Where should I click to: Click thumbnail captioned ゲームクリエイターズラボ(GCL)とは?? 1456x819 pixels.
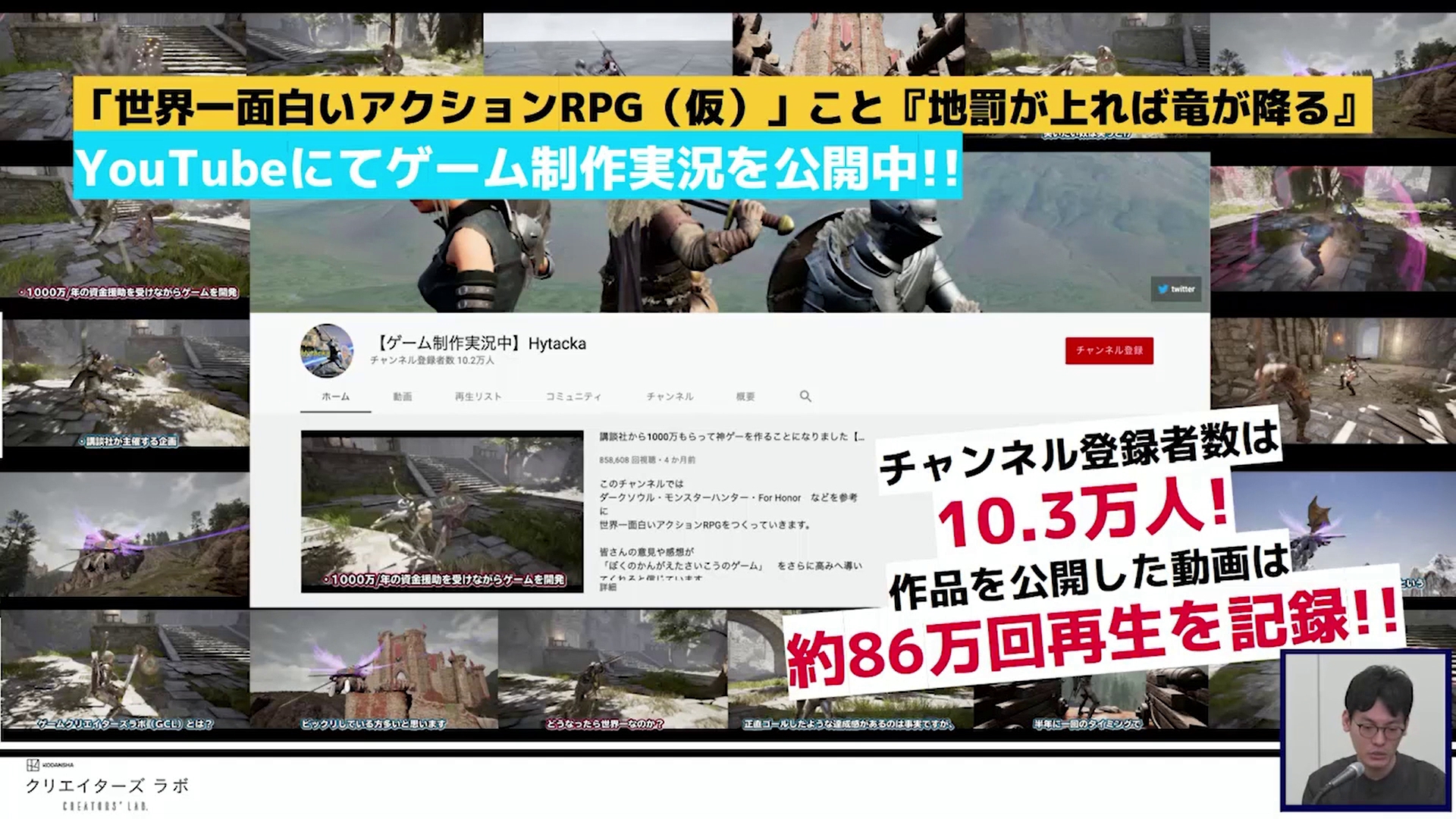pyautogui.click(x=125, y=670)
